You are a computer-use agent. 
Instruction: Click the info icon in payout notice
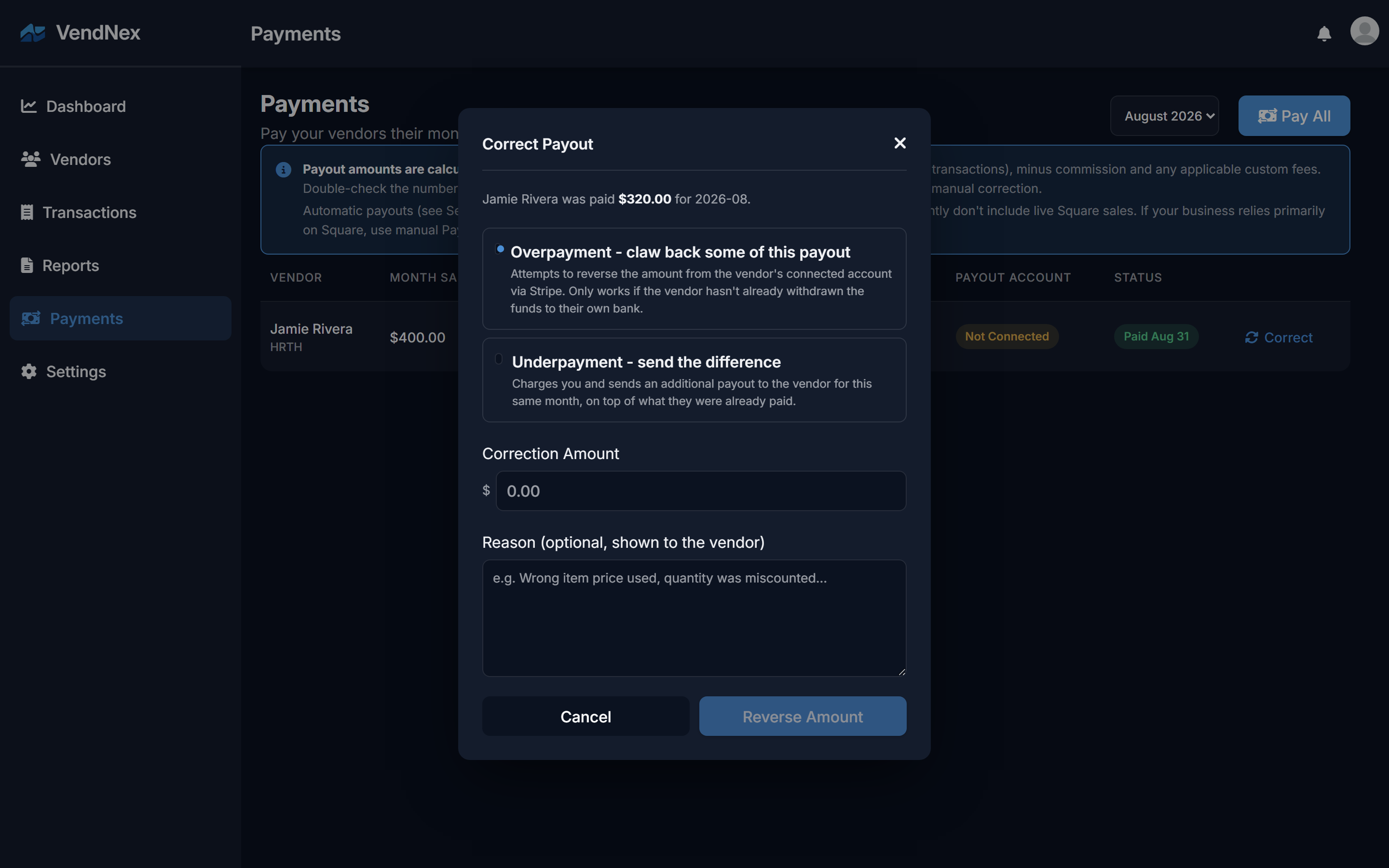tap(284, 170)
